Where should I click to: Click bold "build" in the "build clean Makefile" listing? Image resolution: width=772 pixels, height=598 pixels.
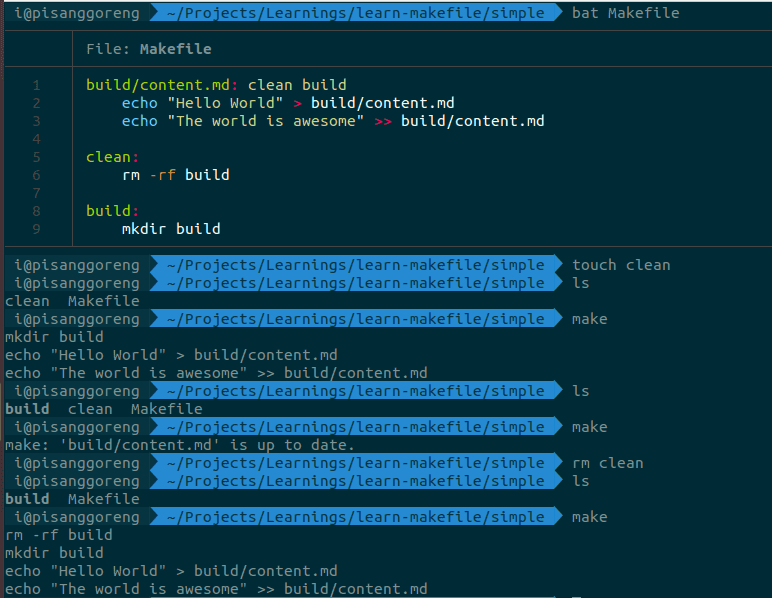pyautogui.click(x=27, y=409)
